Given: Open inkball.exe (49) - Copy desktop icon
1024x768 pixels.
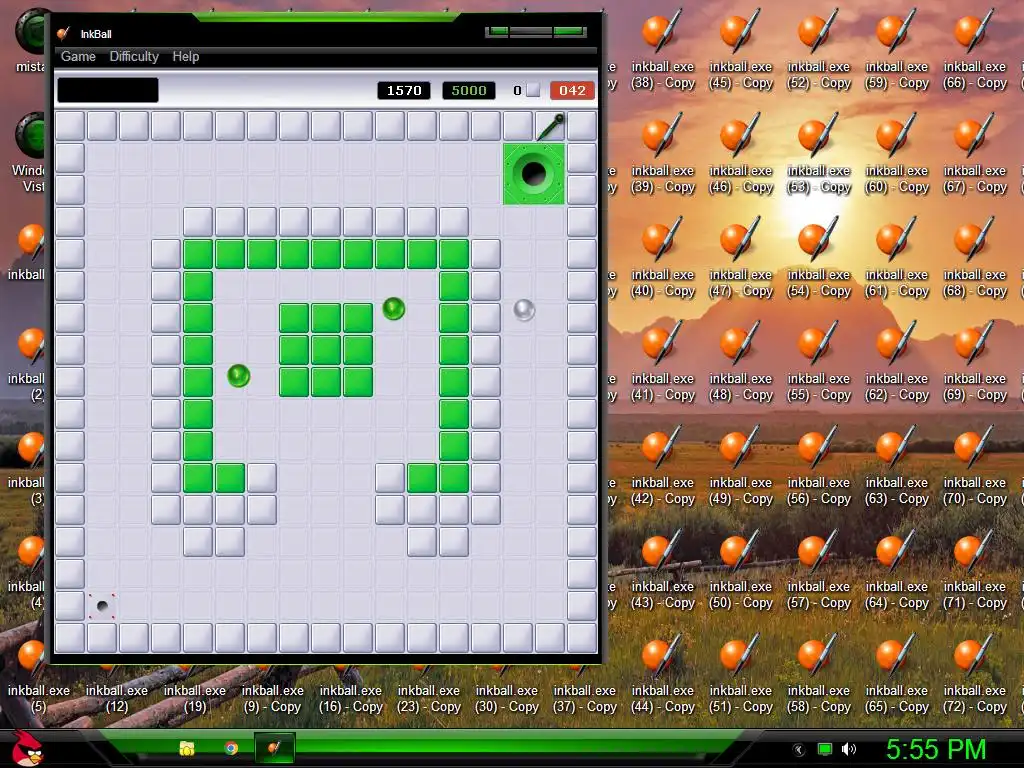Looking at the screenshot, I should [741, 466].
